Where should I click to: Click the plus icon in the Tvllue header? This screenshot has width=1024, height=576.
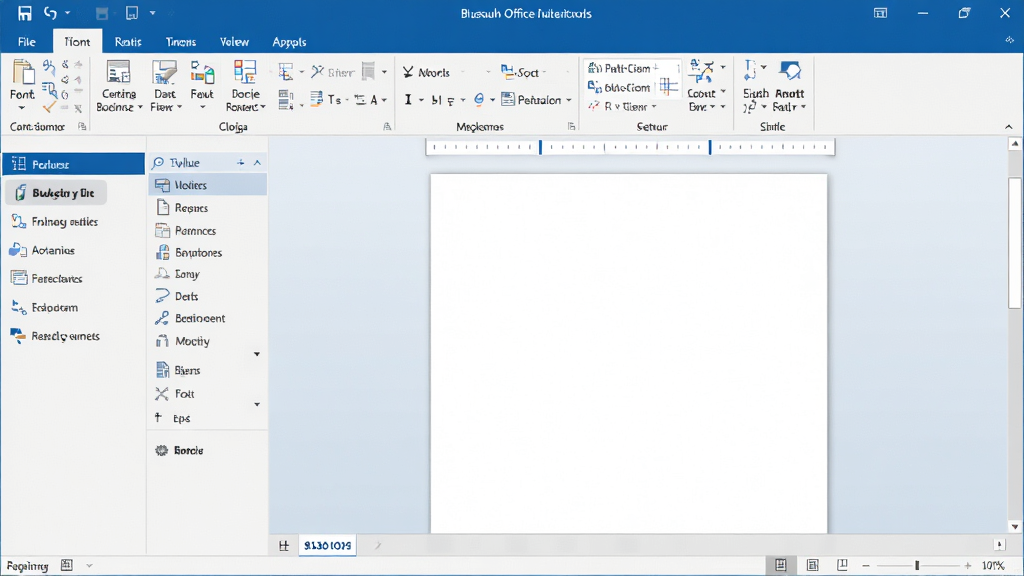(x=240, y=163)
